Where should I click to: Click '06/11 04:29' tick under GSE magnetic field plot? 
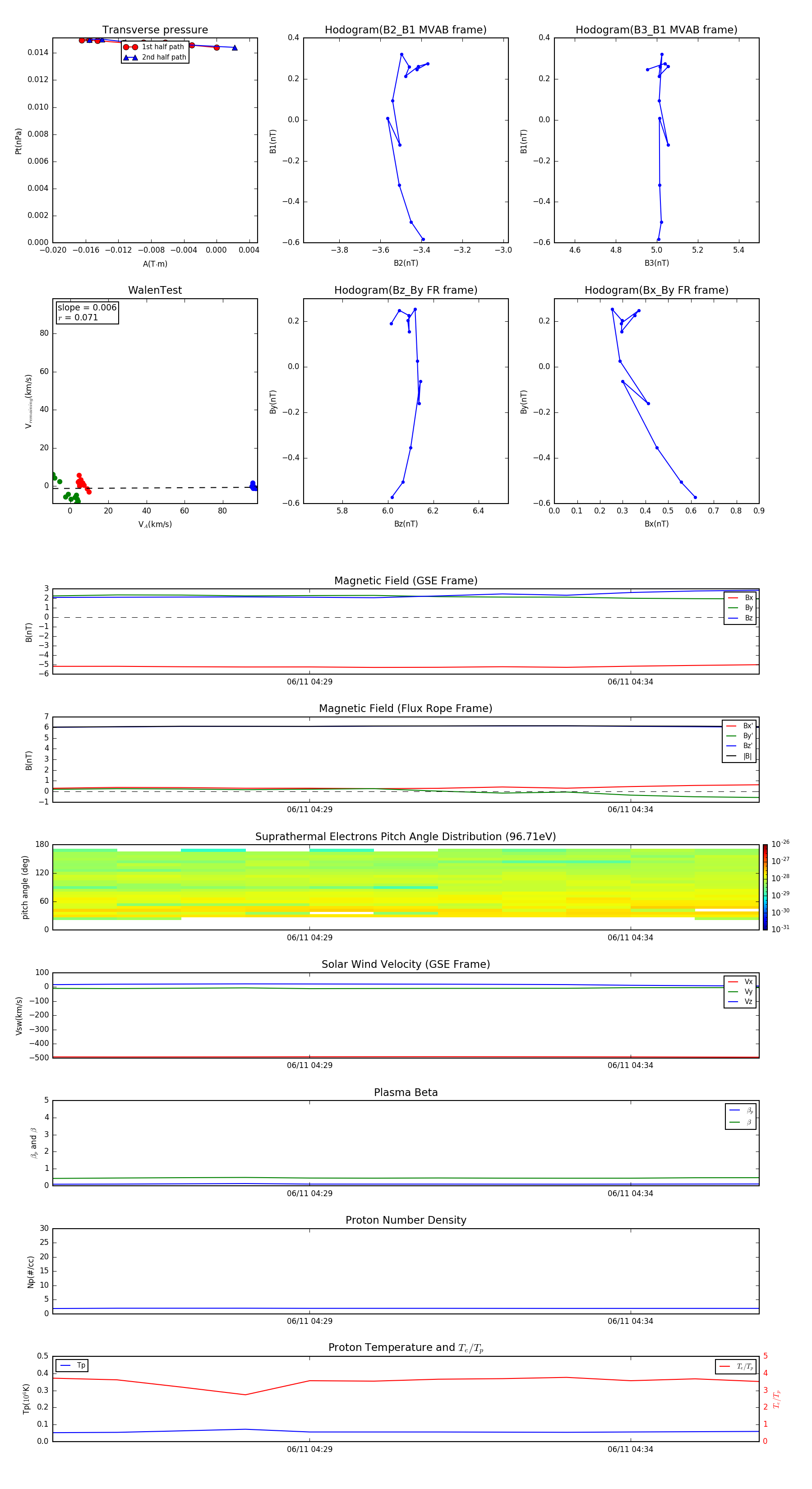coord(310,682)
